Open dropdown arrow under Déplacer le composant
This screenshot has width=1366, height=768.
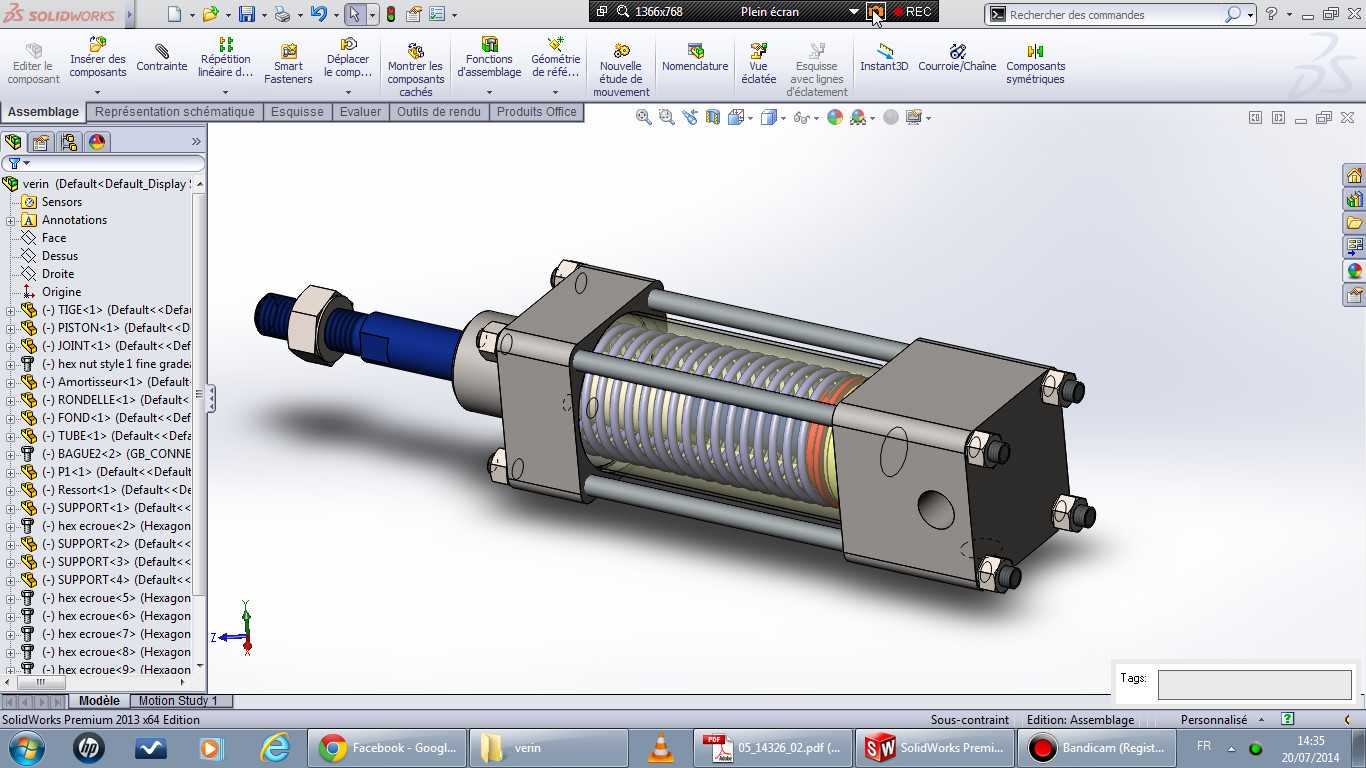point(348,92)
